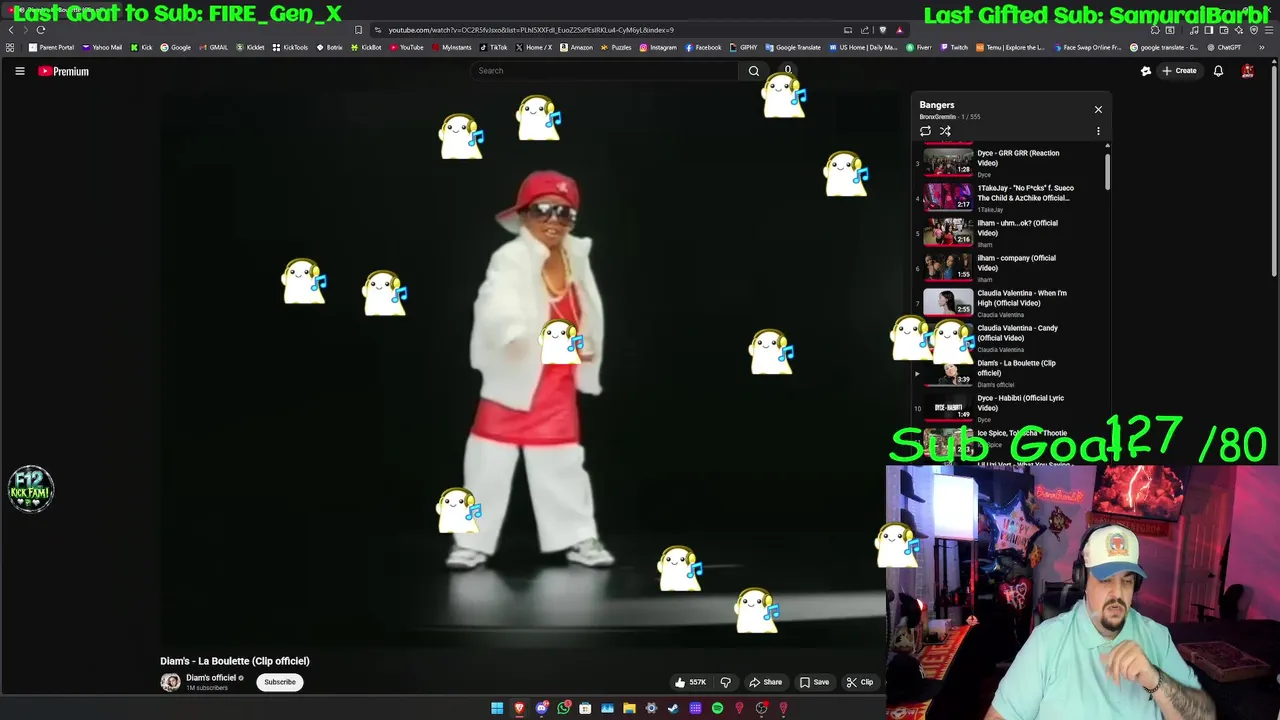Image resolution: width=1280 pixels, height=720 pixels.
Task: Open the Brave Rewards triangle icon
Action: pos(899,30)
